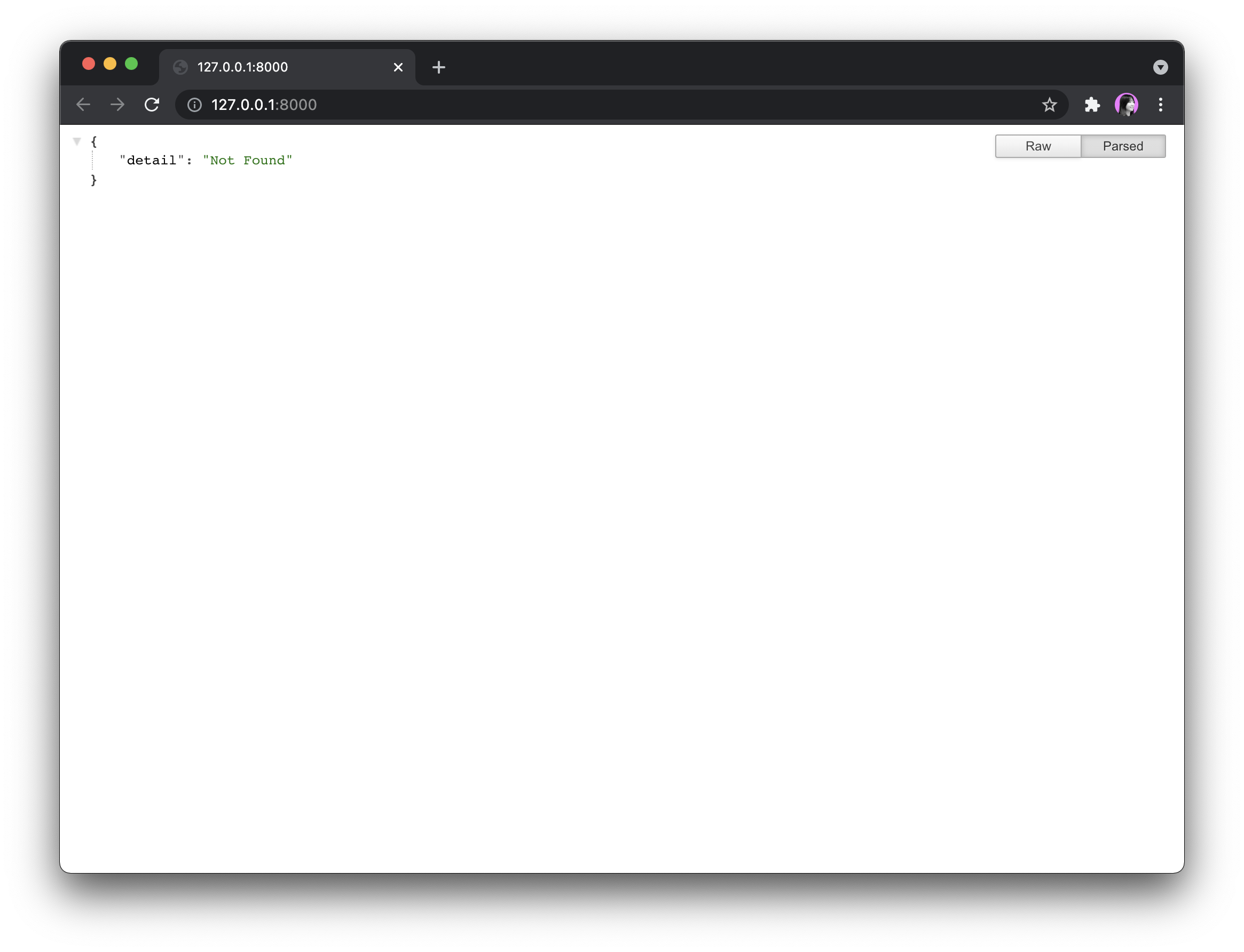This screenshot has width=1244, height=952.
Task: Reload the page
Action: pyautogui.click(x=152, y=105)
